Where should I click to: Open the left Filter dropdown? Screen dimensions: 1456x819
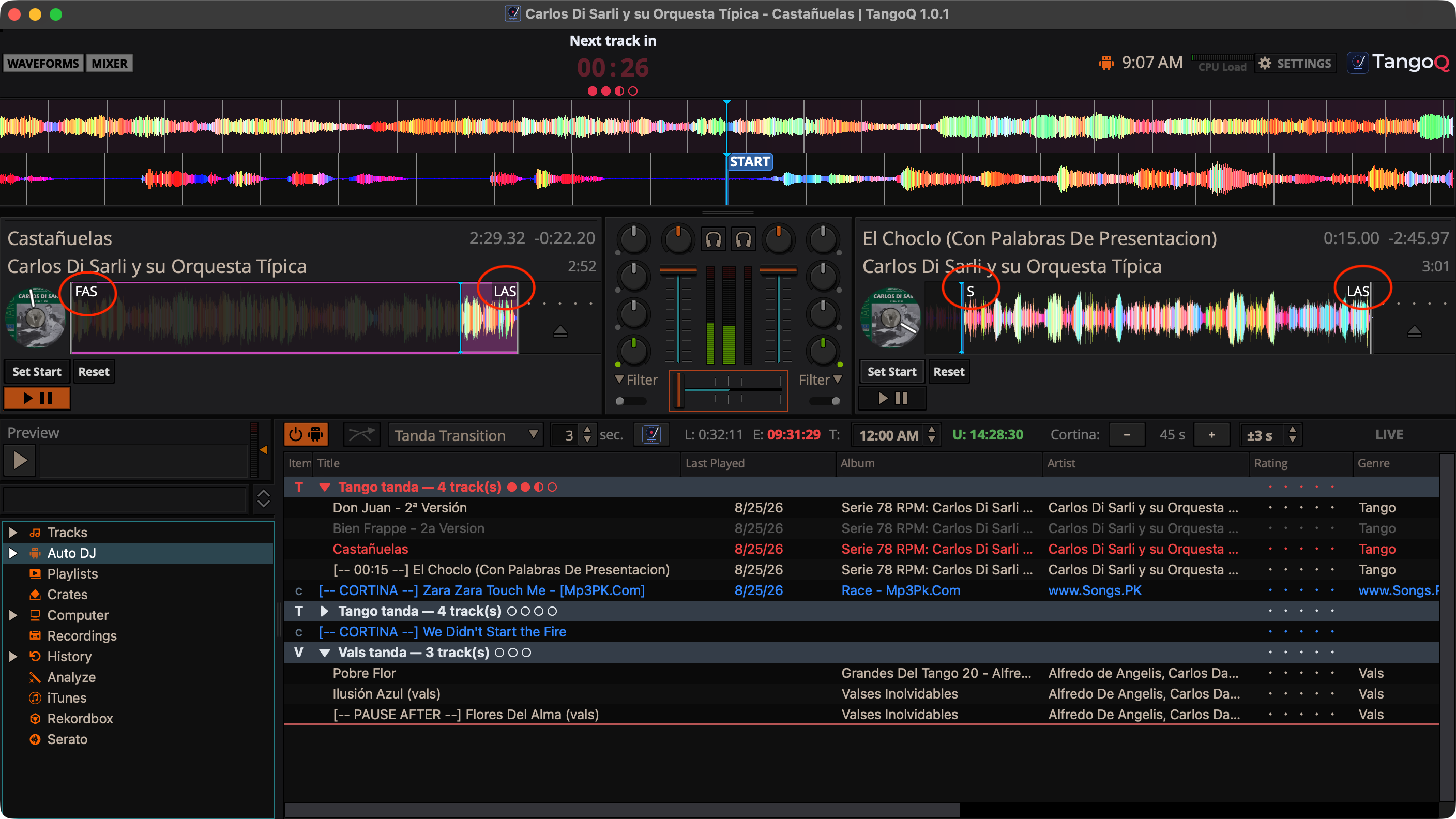click(636, 380)
